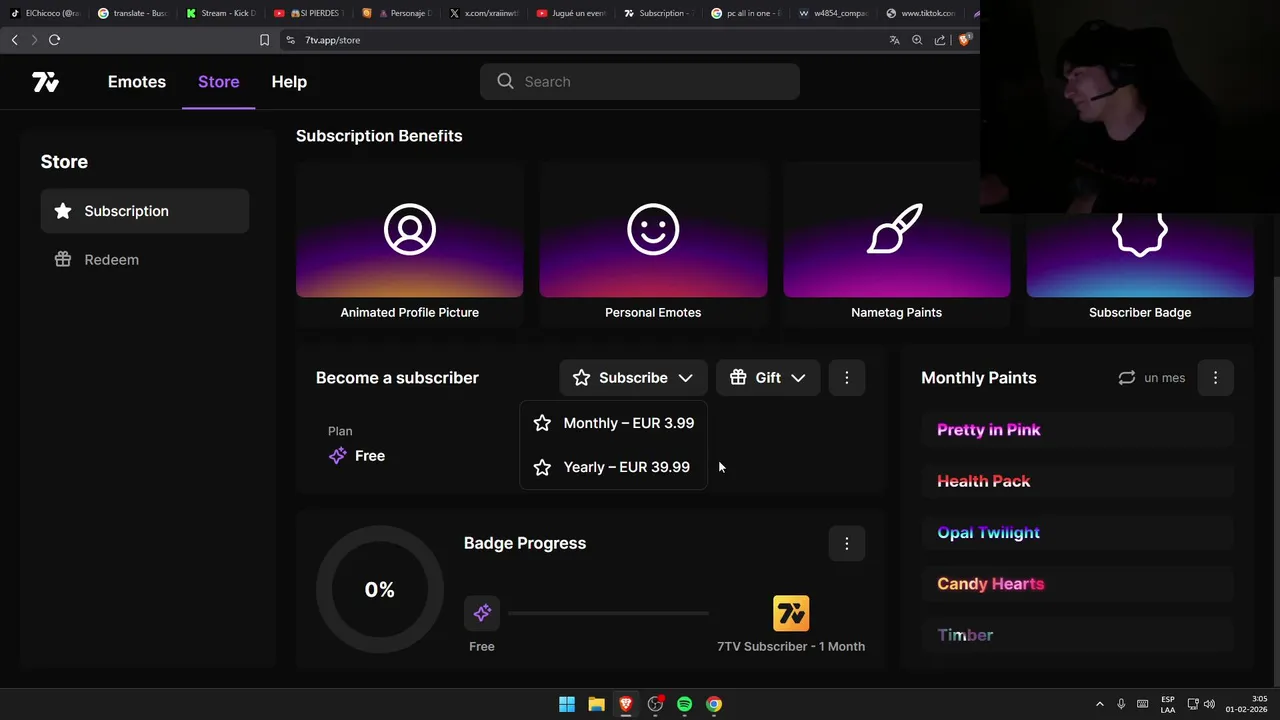Click the yellow 7TV Subscriber badge icon
The width and height of the screenshot is (1280, 720).
(791, 613)
